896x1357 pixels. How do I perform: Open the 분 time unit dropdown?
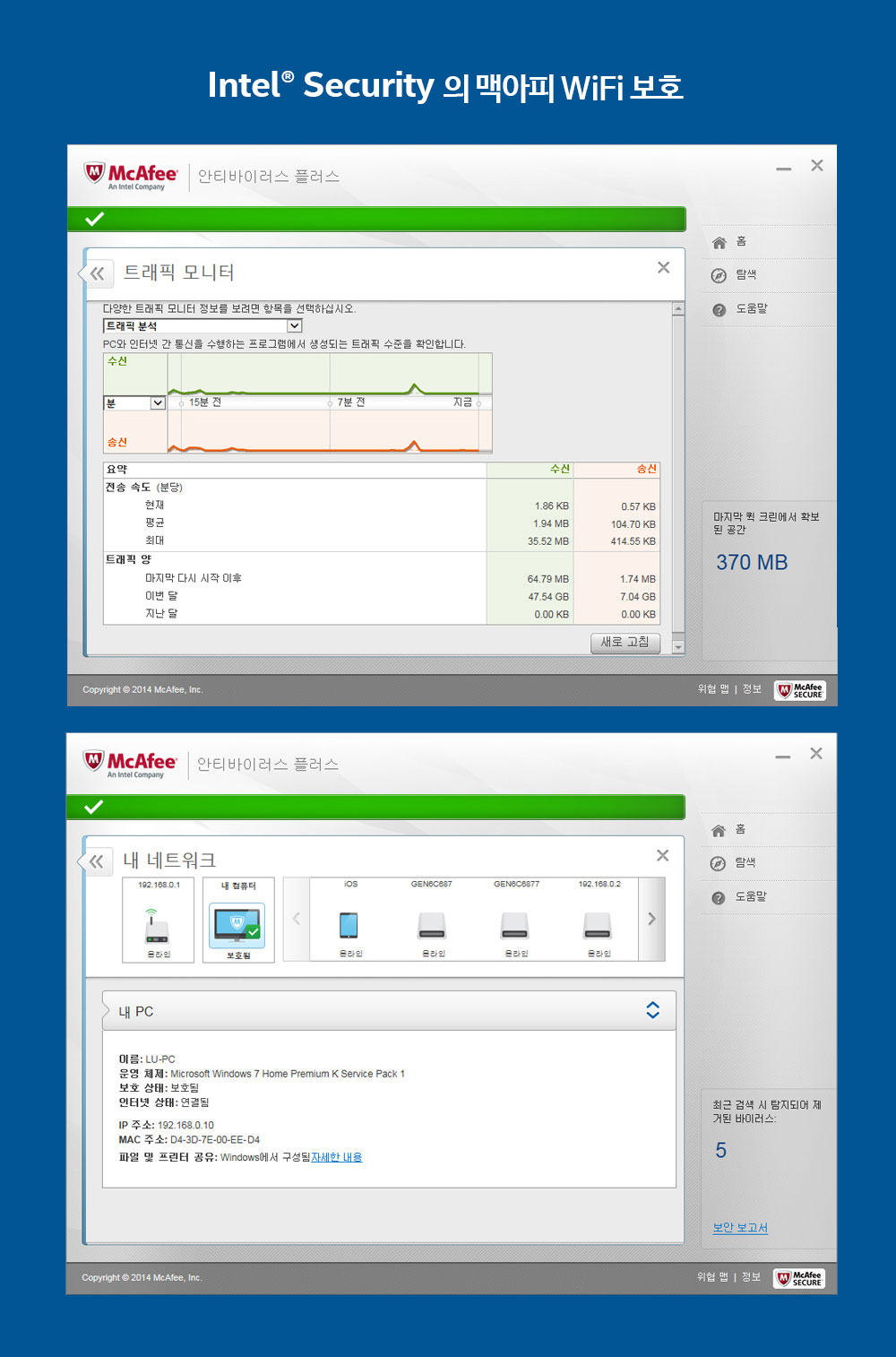[134, 403]
